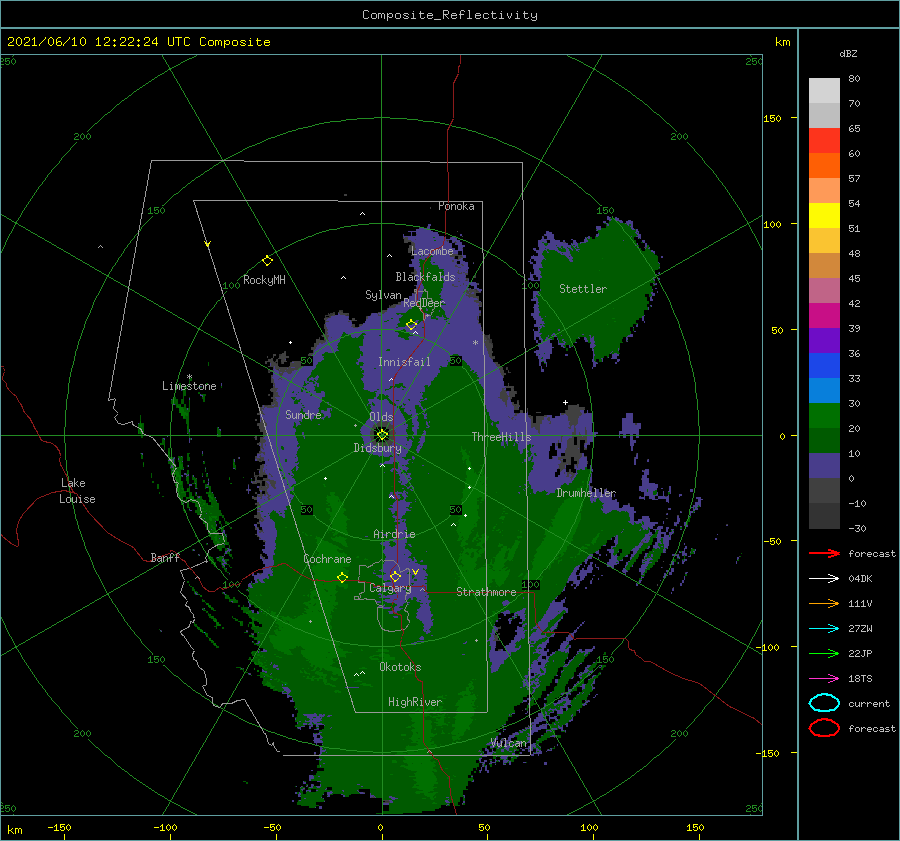This screenshot has height=841, width=900.
Task: Click the 150 value on the right axis
Action: click(x=773, y=118)
